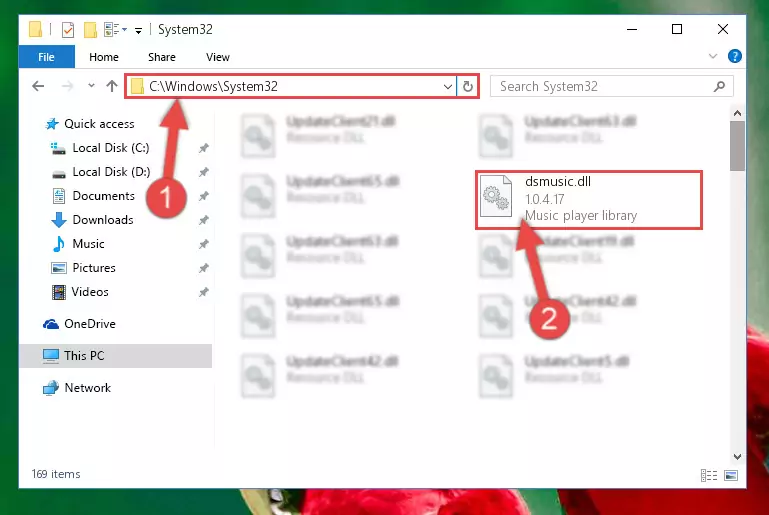Refresh the System32 folder
Screen dimensions: 769x515
[x=468, y=87]
